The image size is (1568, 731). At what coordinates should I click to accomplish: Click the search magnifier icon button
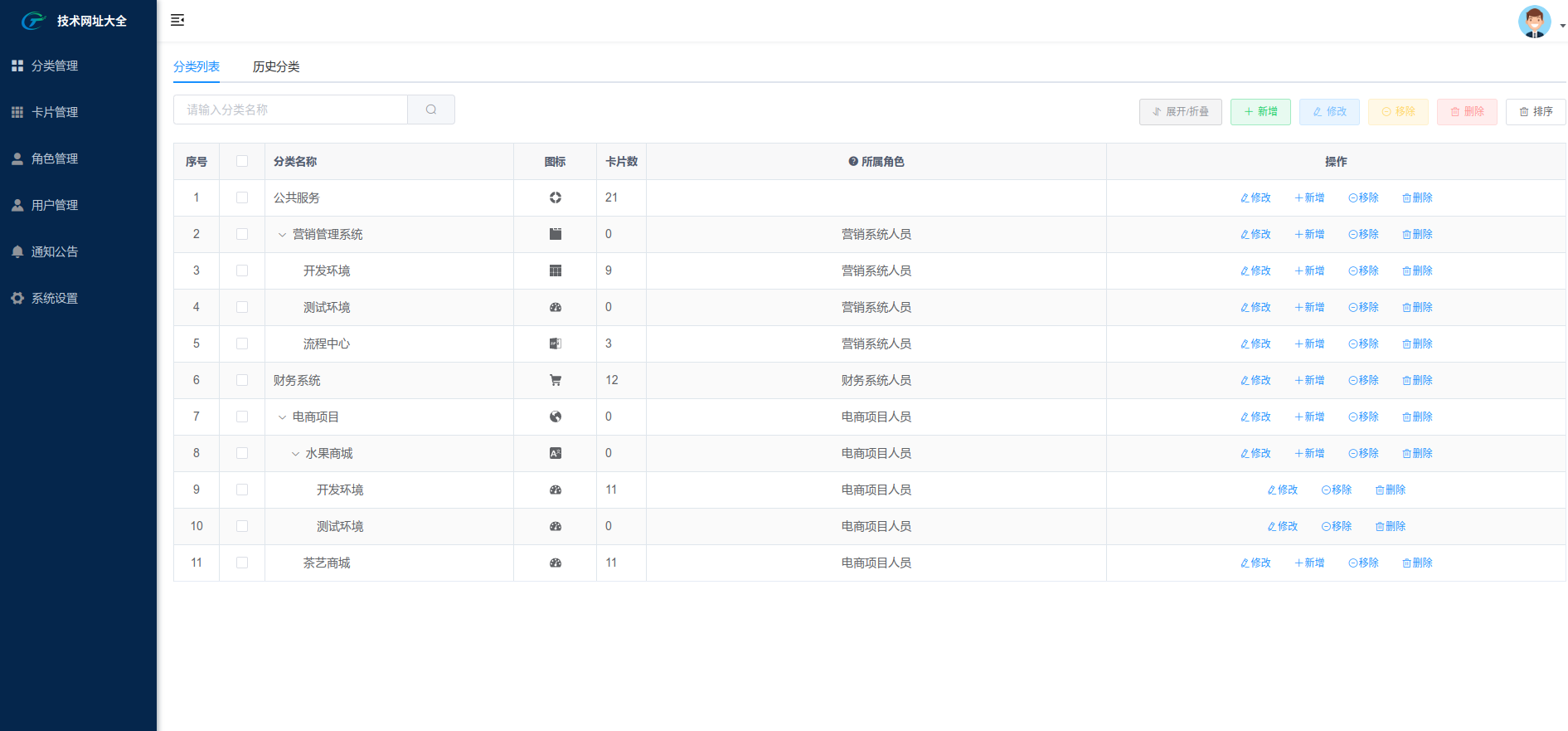pos(431,110)
